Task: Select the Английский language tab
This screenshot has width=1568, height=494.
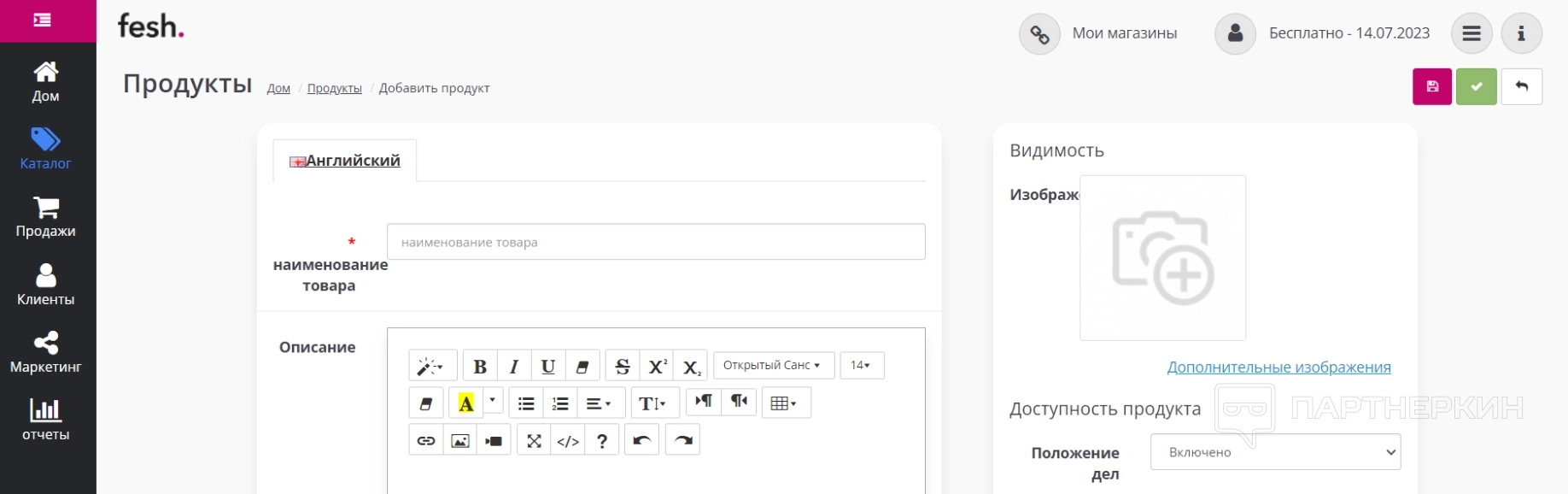Action: (345, 161)
